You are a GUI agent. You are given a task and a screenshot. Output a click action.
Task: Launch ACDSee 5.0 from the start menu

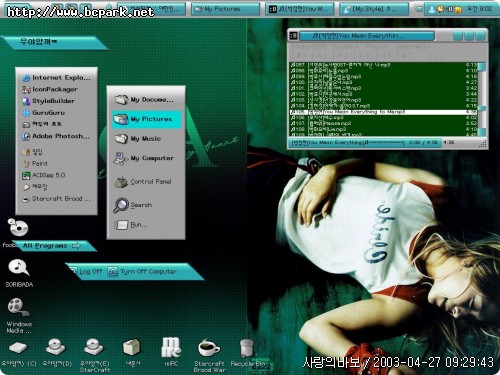point(44,175)
